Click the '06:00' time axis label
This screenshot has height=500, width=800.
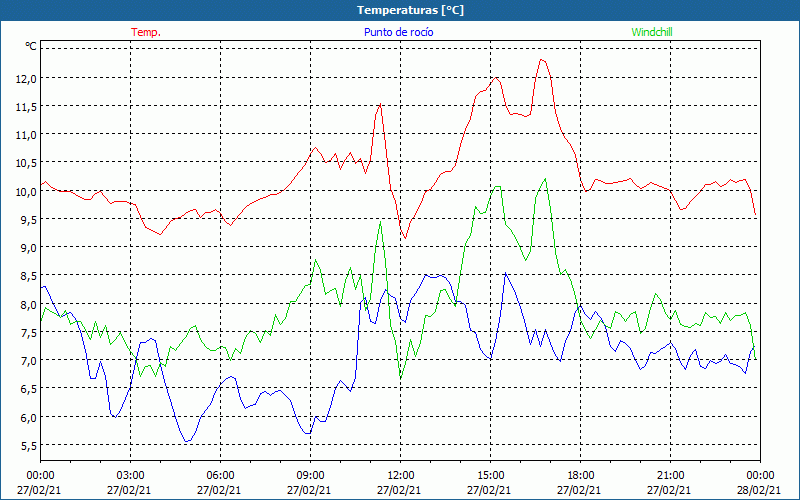[x=220, y=476]
